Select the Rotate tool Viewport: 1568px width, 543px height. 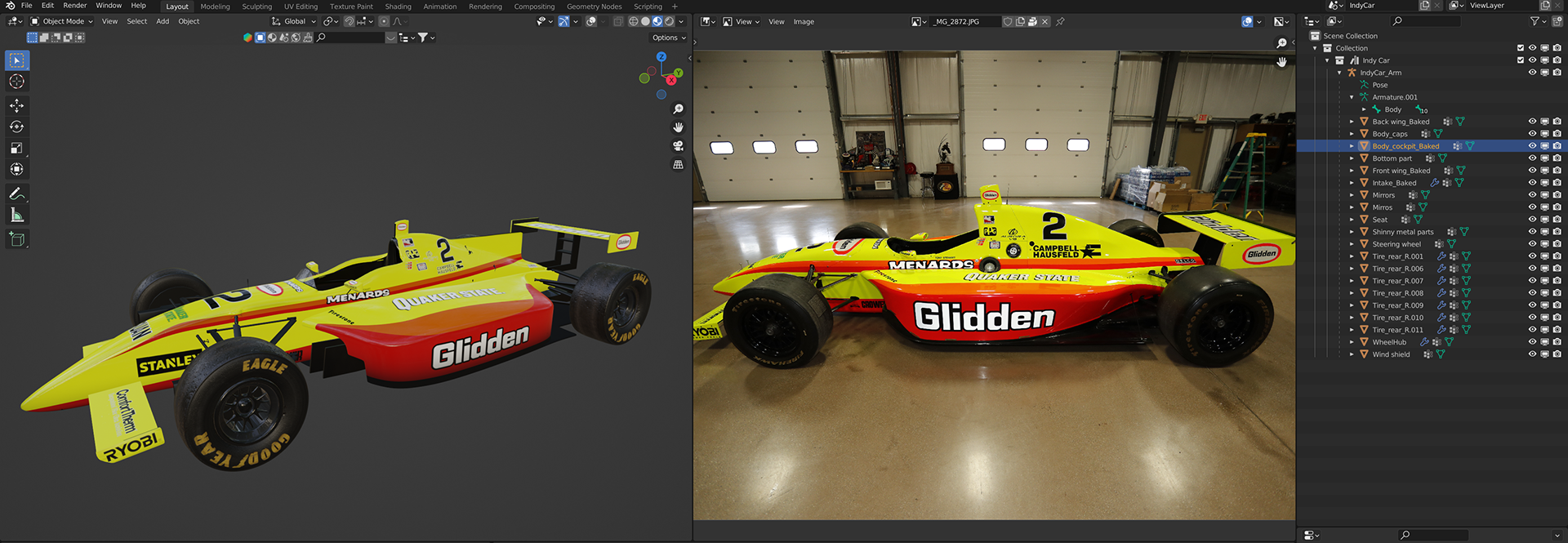[x=17, y=127]
